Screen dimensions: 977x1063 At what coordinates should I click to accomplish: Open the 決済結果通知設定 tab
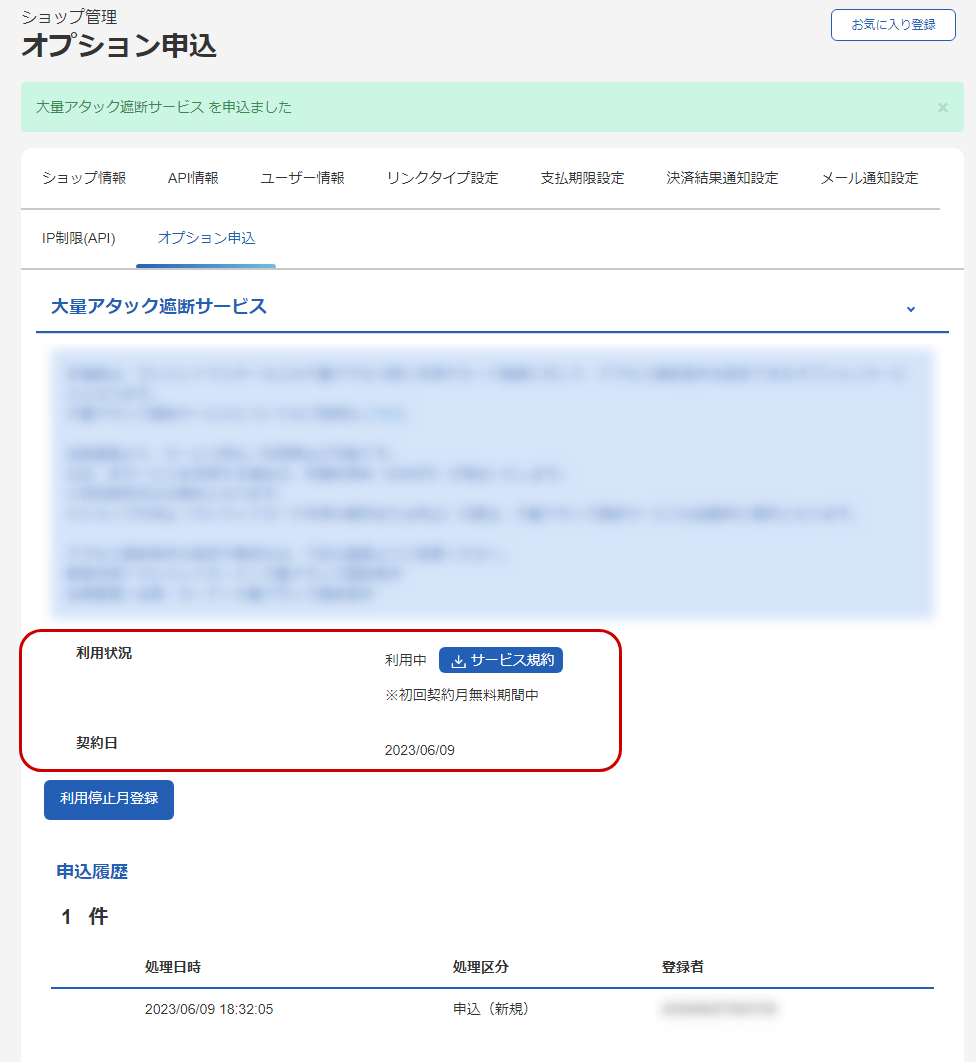722,178
